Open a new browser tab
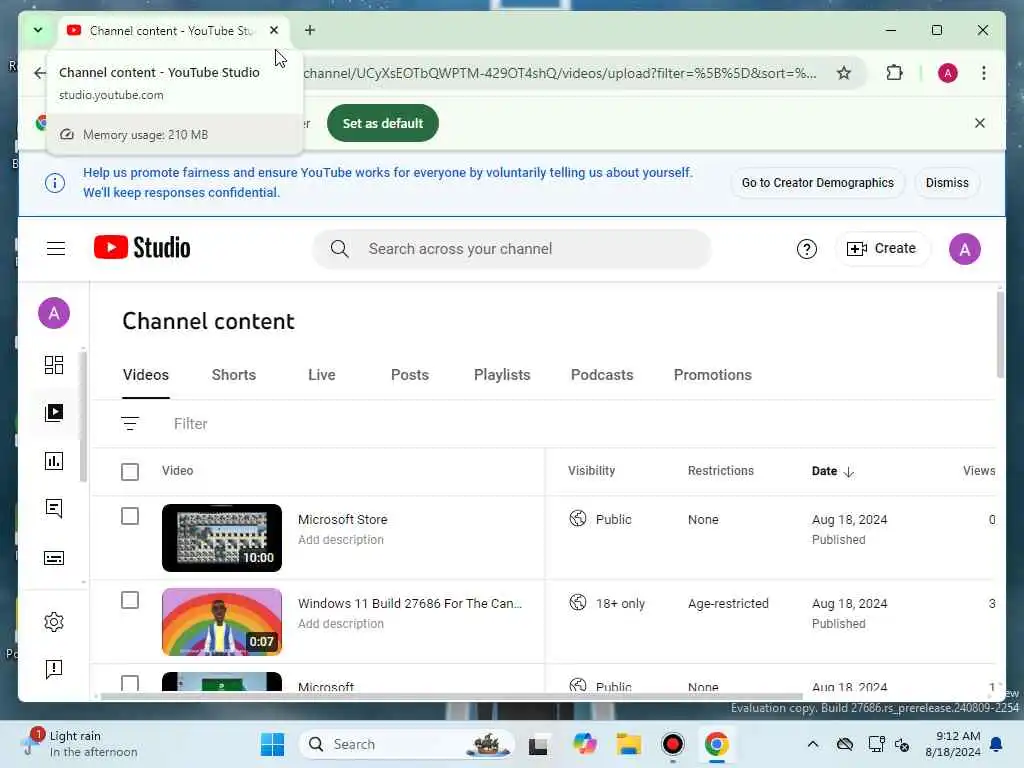Viewport: 1024px width, 768px height. [310, 30]
